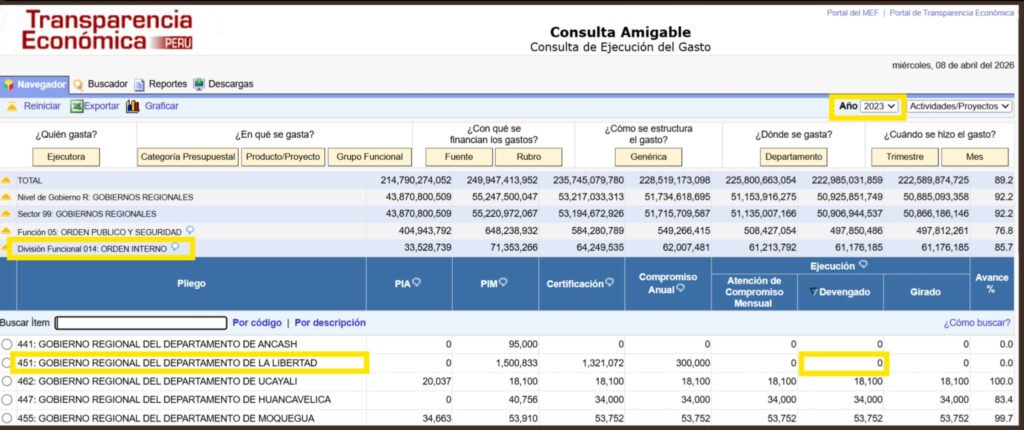Click the info bubble beside PIA header
The image size is (1024, 430).
tap(416, 284)
